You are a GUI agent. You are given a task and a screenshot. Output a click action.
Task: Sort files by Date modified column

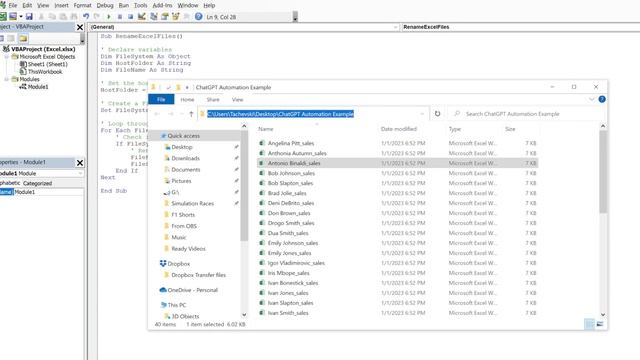[399, 129]
